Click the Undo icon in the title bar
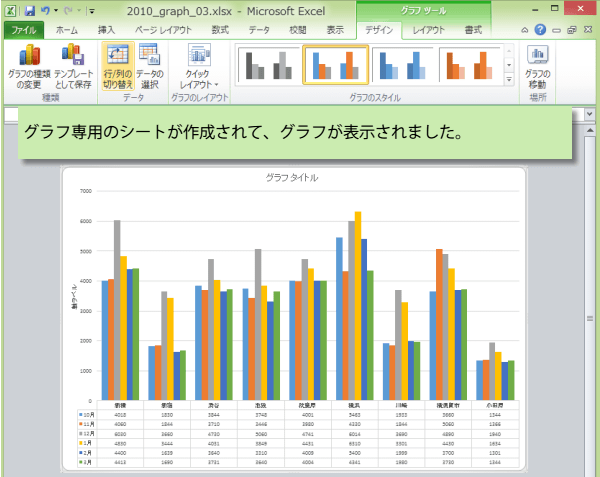Image resolution: width=600 pixels, height=477 pixels. coord(46,10)
